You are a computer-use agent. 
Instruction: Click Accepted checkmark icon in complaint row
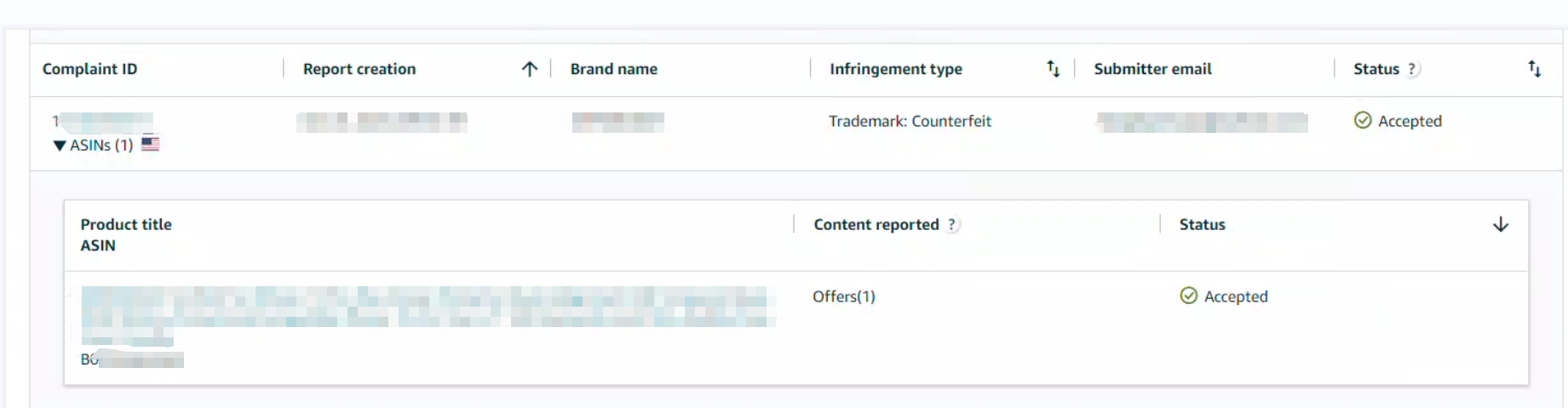[1363, 121]
